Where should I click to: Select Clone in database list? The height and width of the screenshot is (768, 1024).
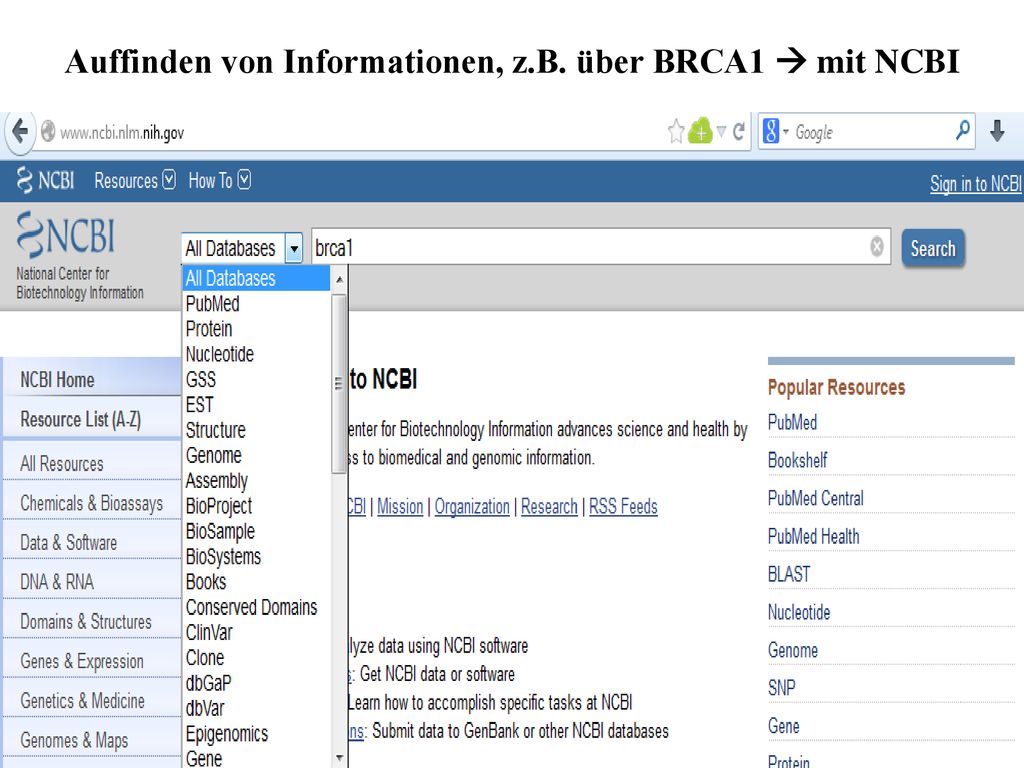pyautogui.click(x=256, y=658)
